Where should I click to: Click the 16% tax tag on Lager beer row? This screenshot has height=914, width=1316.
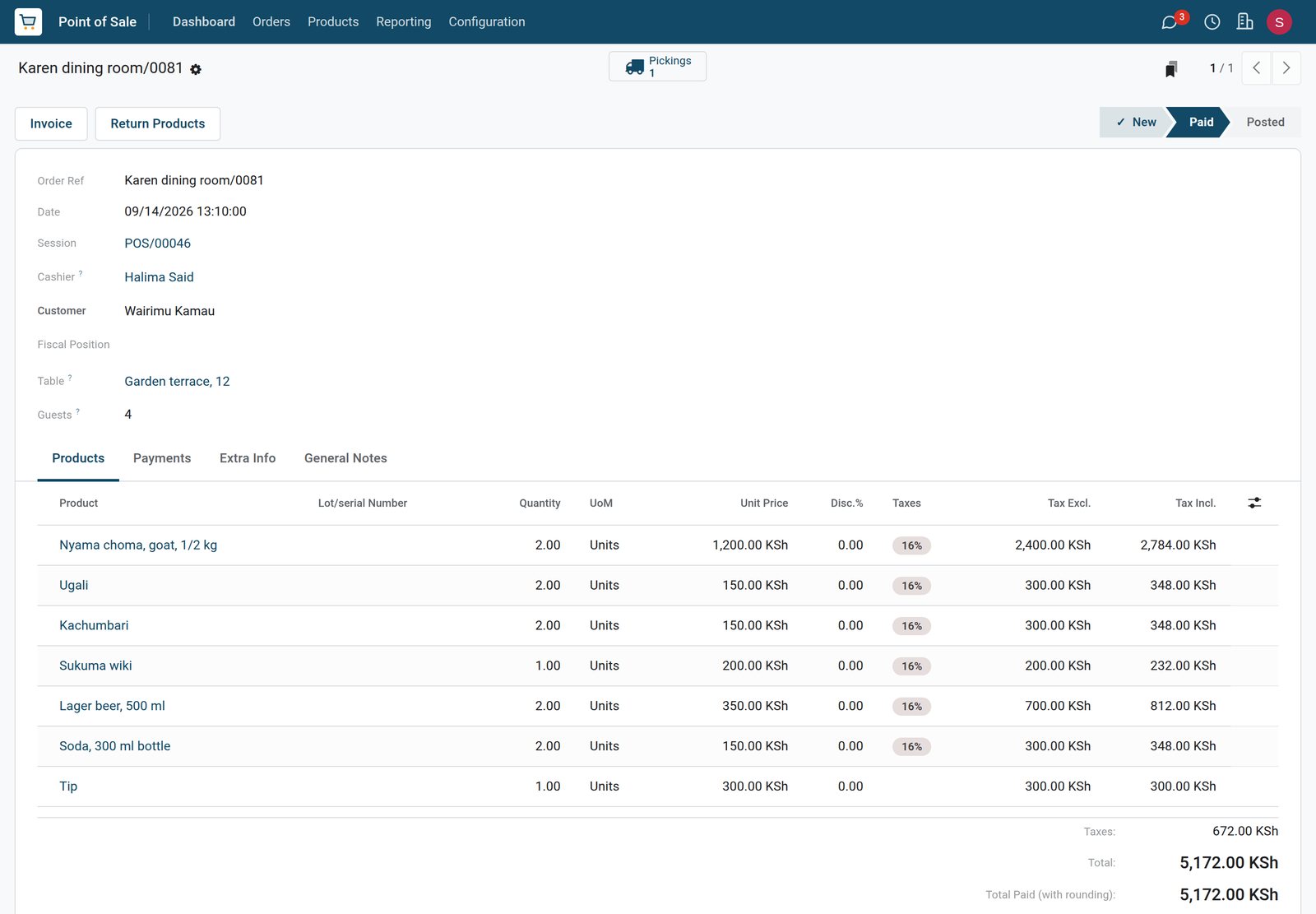(911, 707)
